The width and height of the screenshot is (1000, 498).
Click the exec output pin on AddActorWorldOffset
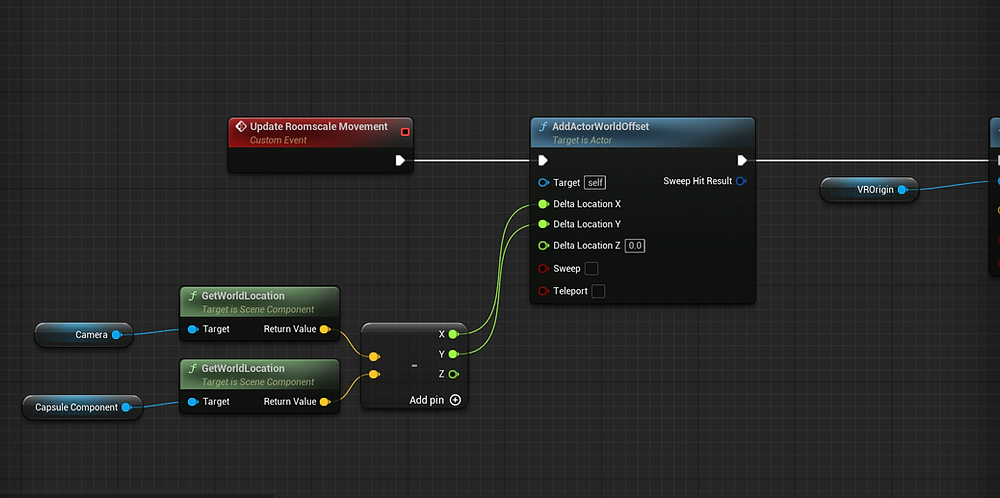pyautogui.click(x=742, y=160)
